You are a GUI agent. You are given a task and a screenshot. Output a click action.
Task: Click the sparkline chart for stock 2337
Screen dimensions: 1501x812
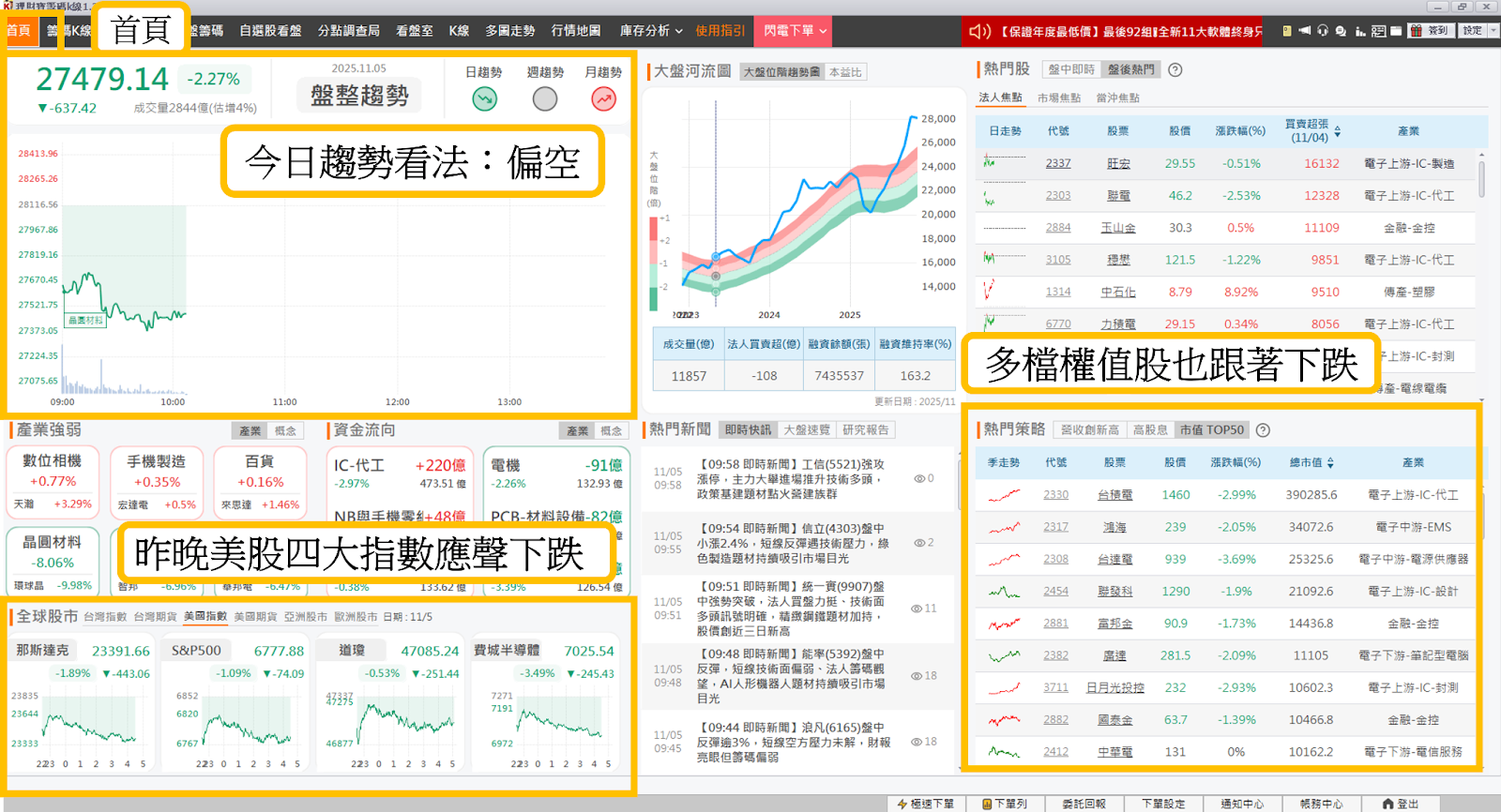click(1004, 163)
